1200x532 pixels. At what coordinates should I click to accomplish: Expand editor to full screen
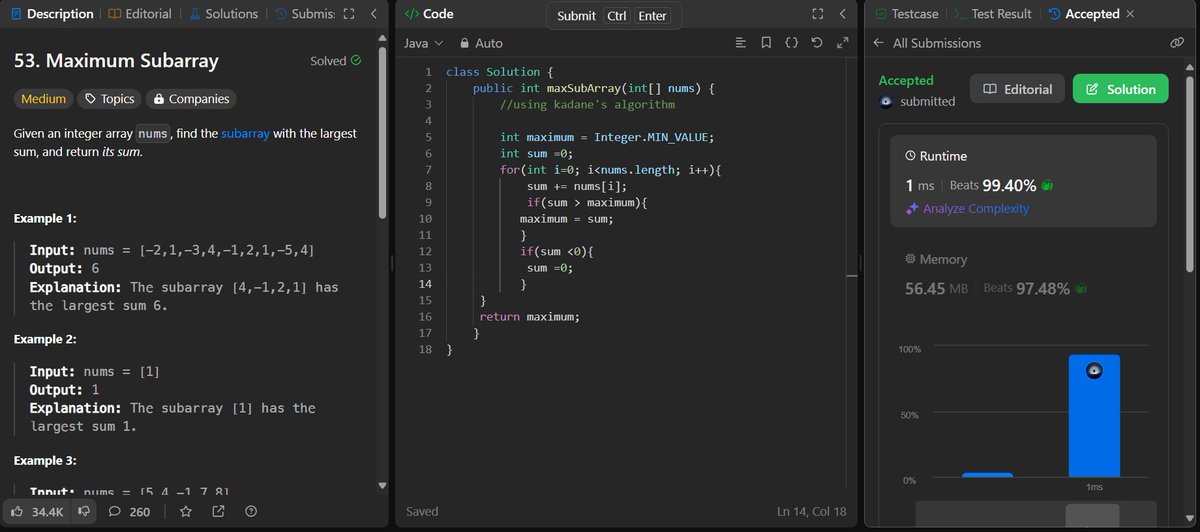tap(842, 43)
